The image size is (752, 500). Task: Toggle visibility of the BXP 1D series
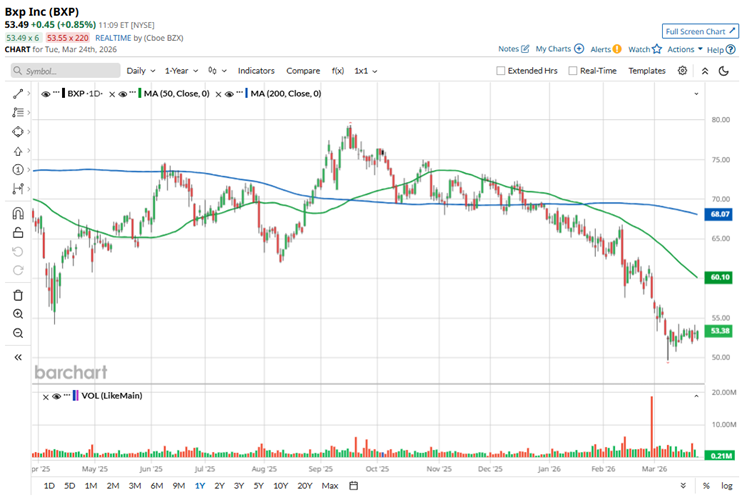(x=46, y=94)
